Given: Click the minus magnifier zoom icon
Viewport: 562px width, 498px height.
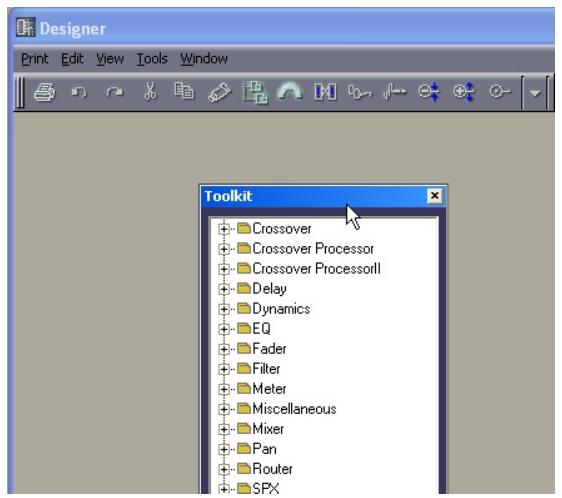Looking at the screenshot, I should tap(429, 92).
